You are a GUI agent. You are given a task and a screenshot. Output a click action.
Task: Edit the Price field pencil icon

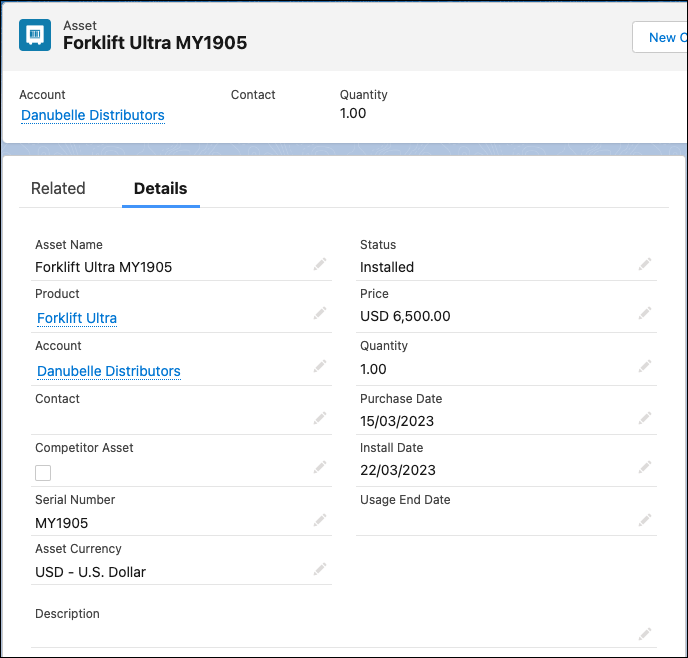point(645,313)
